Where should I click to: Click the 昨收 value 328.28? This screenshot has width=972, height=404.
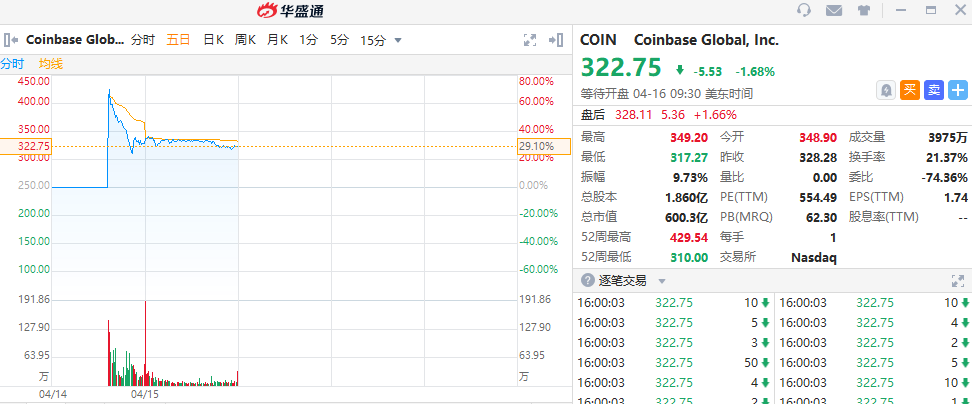pos(818,157)
